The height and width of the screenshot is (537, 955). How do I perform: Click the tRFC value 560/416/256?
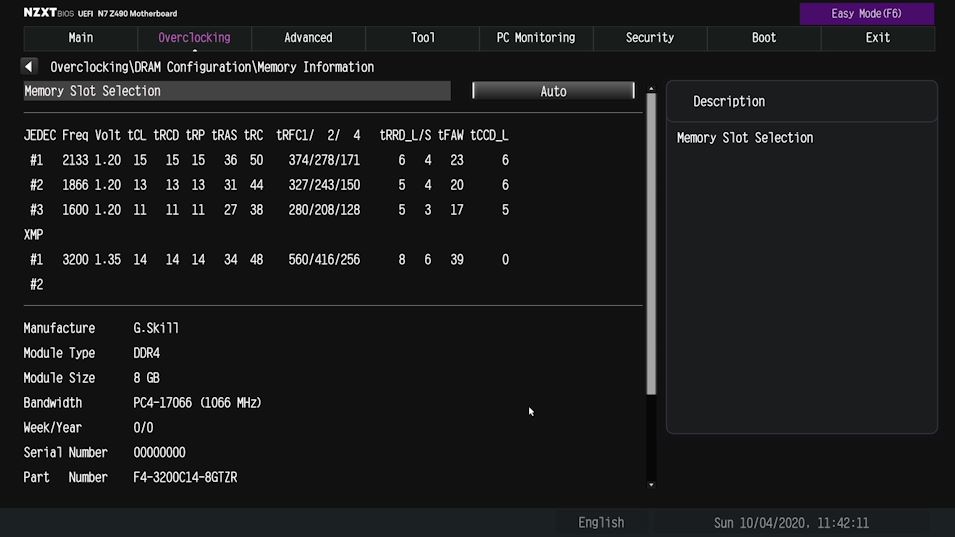pos(324,260)
